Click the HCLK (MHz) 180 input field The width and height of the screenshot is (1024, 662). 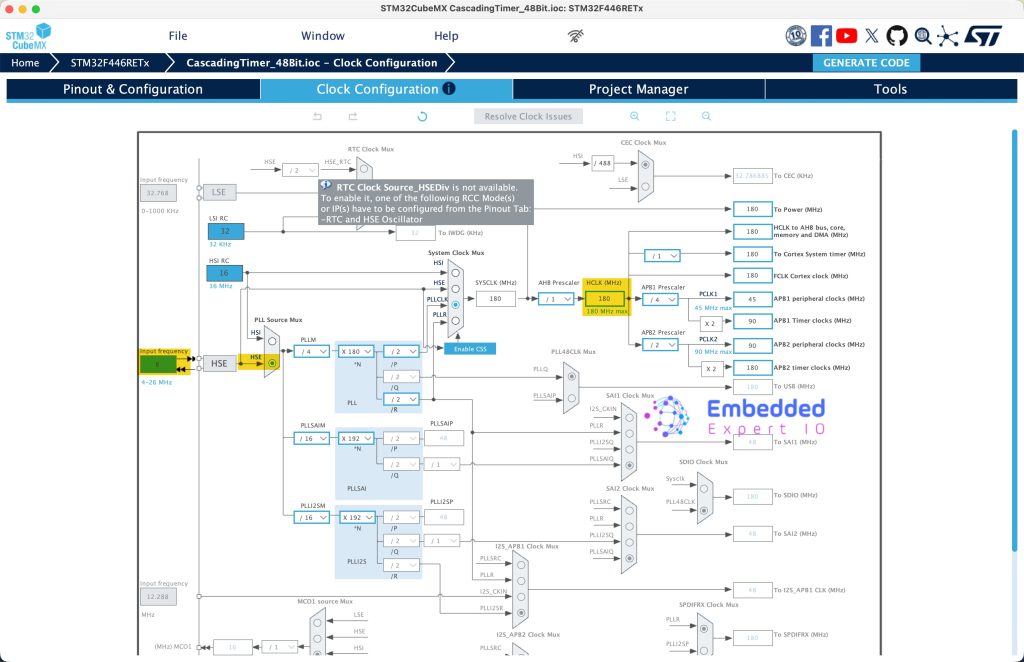coord(604,299)
